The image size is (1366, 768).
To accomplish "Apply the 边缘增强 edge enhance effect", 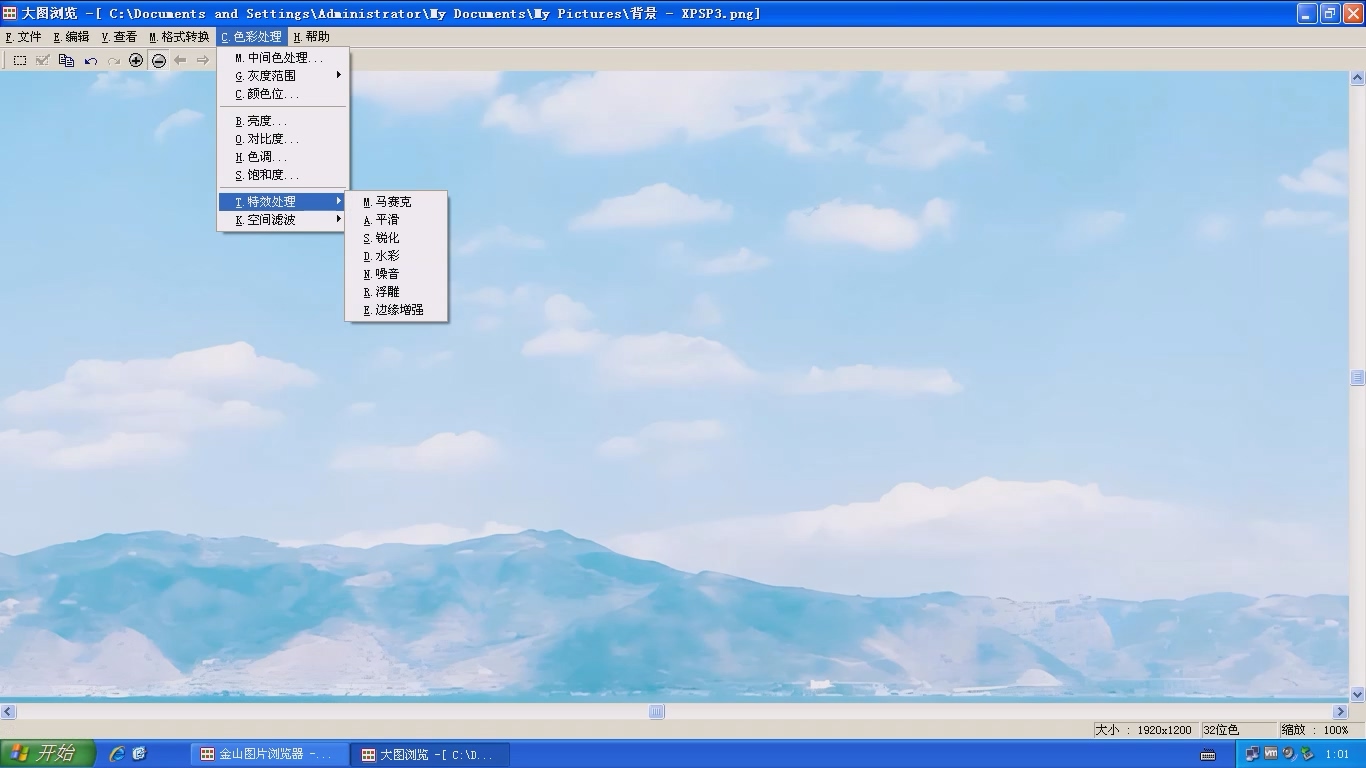I will 396,310.
